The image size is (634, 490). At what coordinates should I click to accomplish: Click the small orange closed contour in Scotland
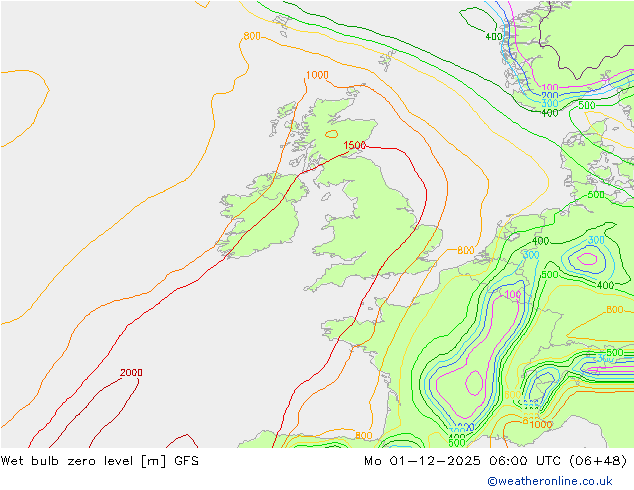[331, 134]
